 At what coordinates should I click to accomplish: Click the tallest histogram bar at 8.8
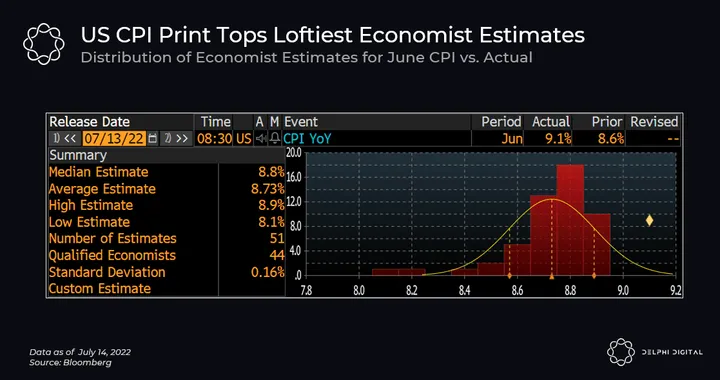[x=570, y=220]
